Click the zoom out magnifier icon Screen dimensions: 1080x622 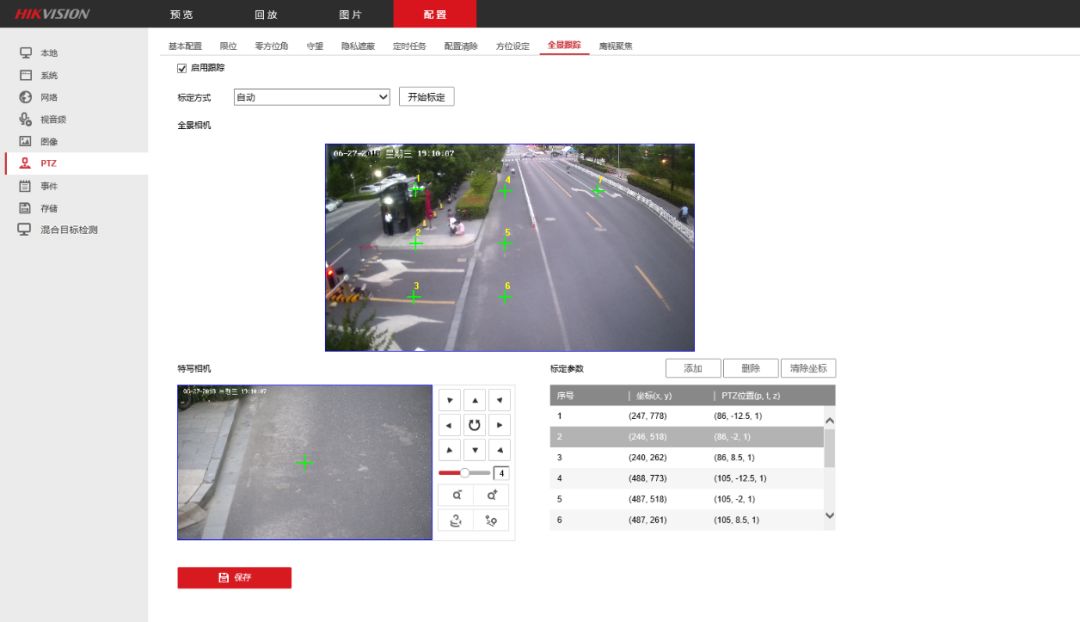(x=456, y=495)
